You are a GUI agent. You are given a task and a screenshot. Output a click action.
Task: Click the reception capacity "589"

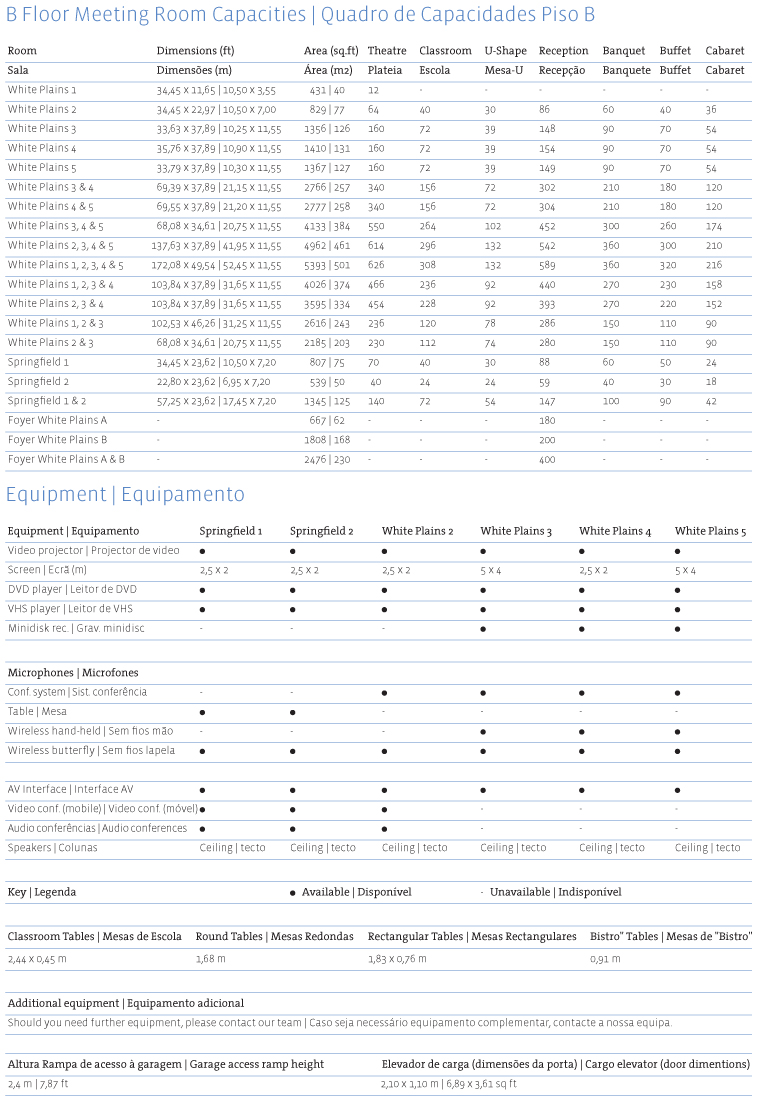(547, 266)
